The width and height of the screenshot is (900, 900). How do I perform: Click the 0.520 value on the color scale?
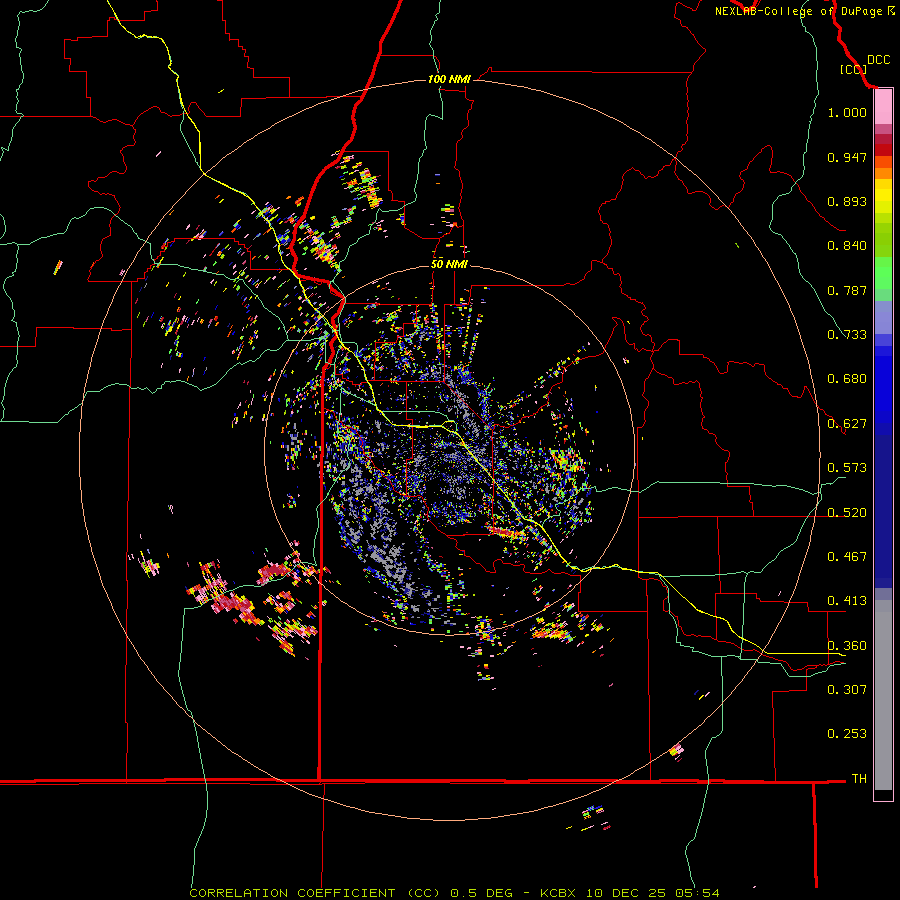tap(847, 513)
